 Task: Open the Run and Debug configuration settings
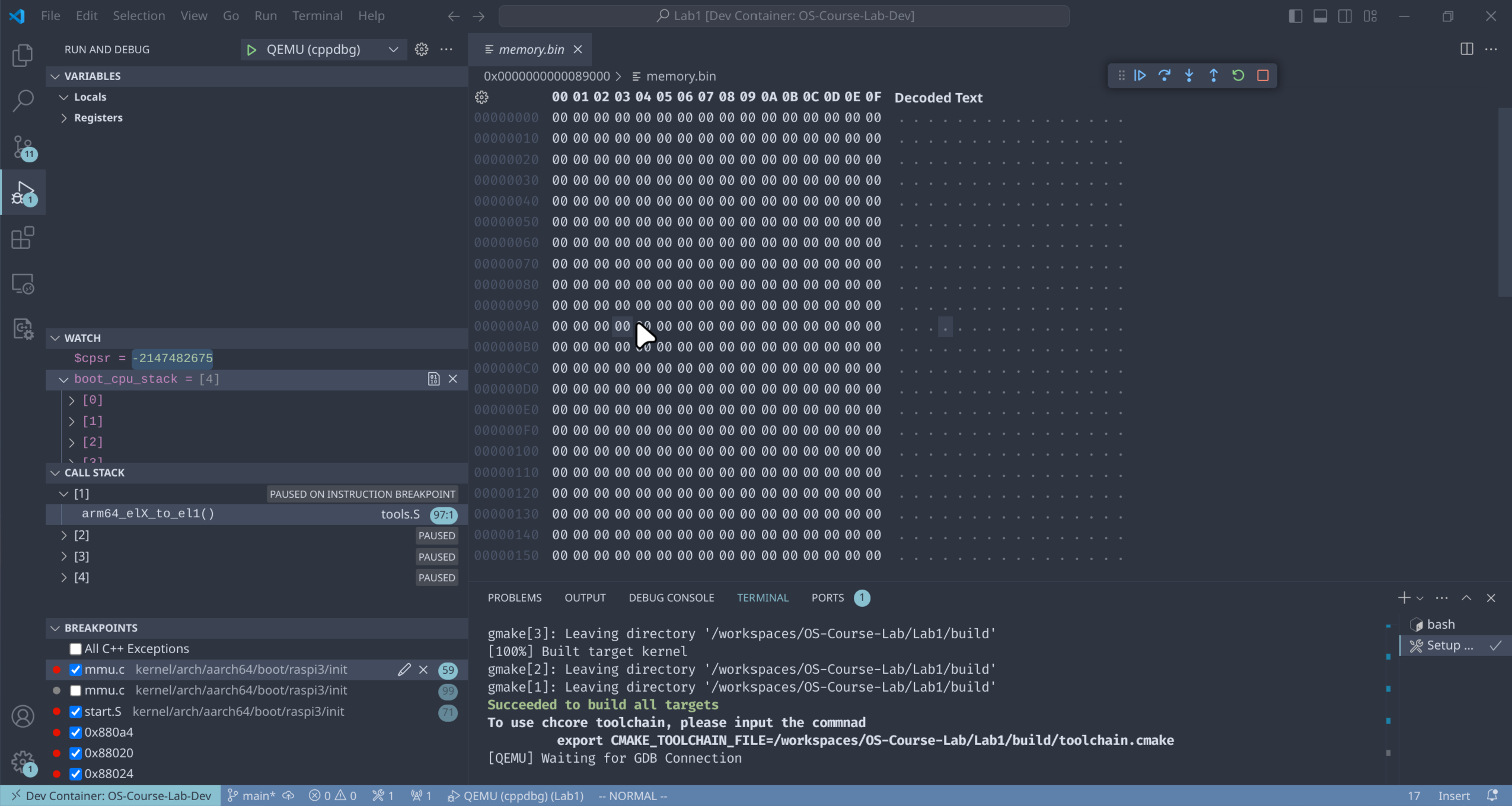click(x=421, y=48)
